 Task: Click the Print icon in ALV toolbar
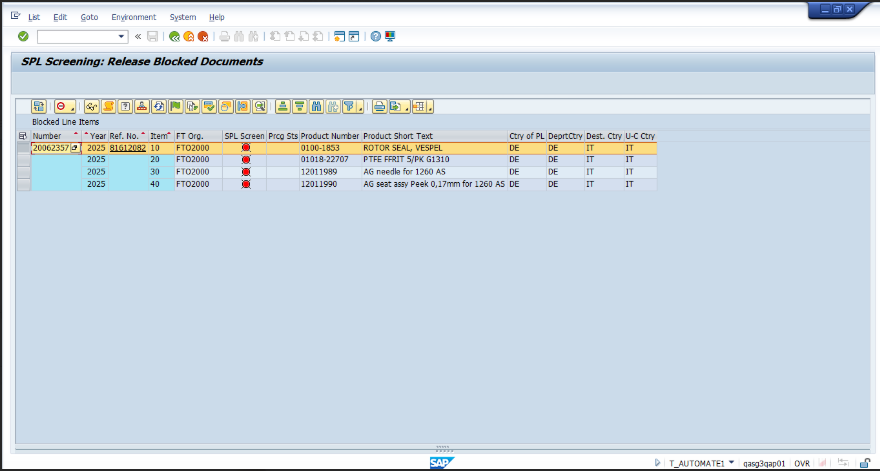[380, 106]
